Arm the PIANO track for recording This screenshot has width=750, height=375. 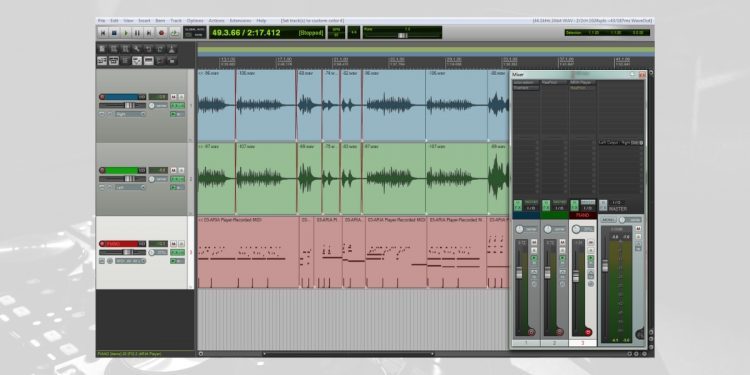102,243
